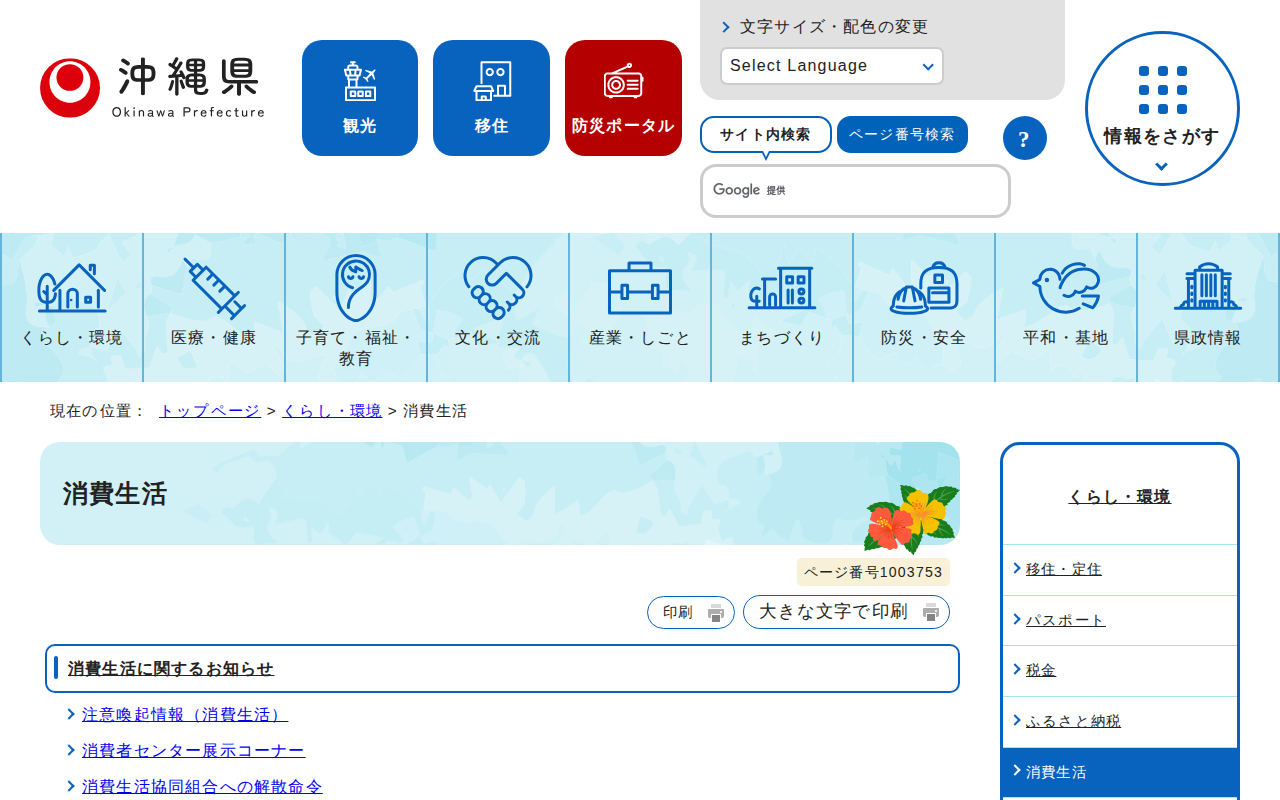Switch to the ページ番号検索 tab
The image size is (1280, 800).
[902, 134]
